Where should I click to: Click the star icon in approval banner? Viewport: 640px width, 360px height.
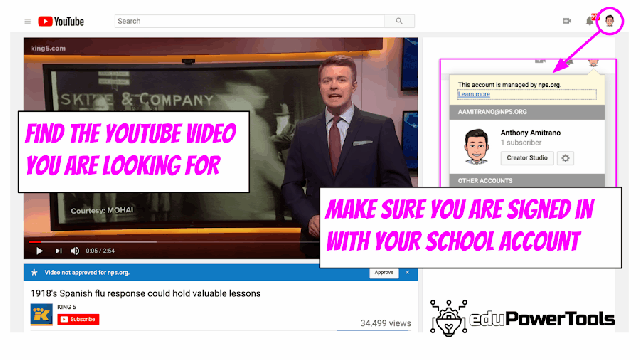[x=34, y=272]
